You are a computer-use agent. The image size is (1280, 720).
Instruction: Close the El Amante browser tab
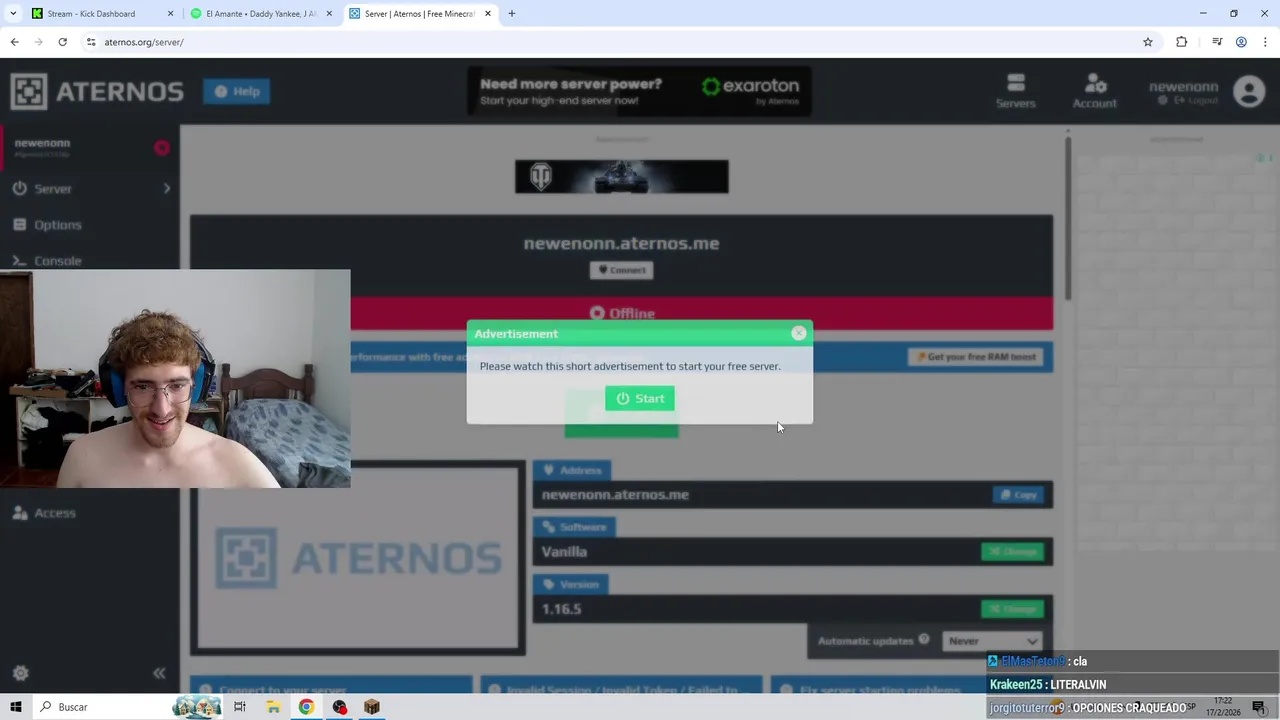[x=329, y=14]
